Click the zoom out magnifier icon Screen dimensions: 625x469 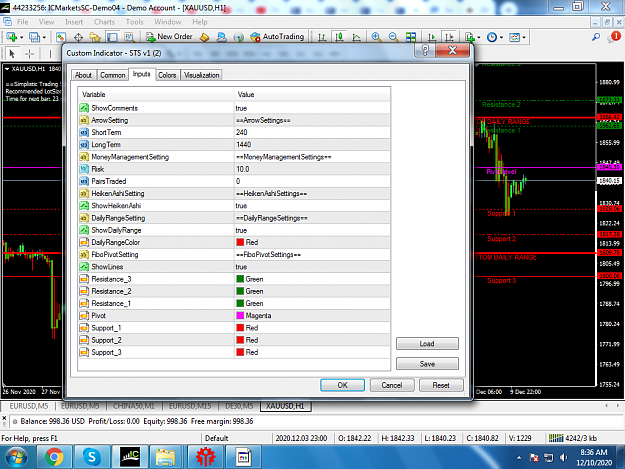(x=393, y=37)
